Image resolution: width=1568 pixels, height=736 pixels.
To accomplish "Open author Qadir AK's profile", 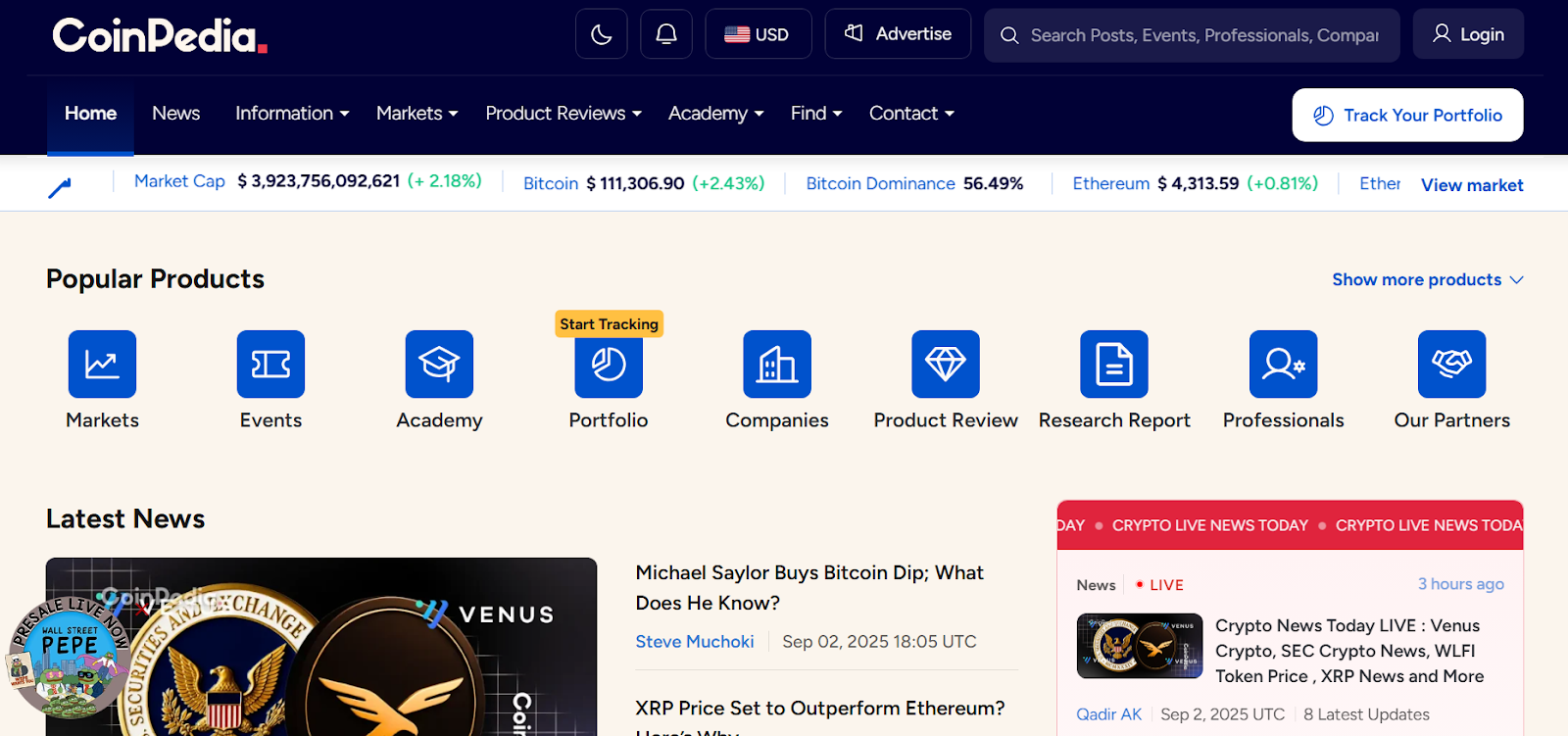I will click(1109, 714).
